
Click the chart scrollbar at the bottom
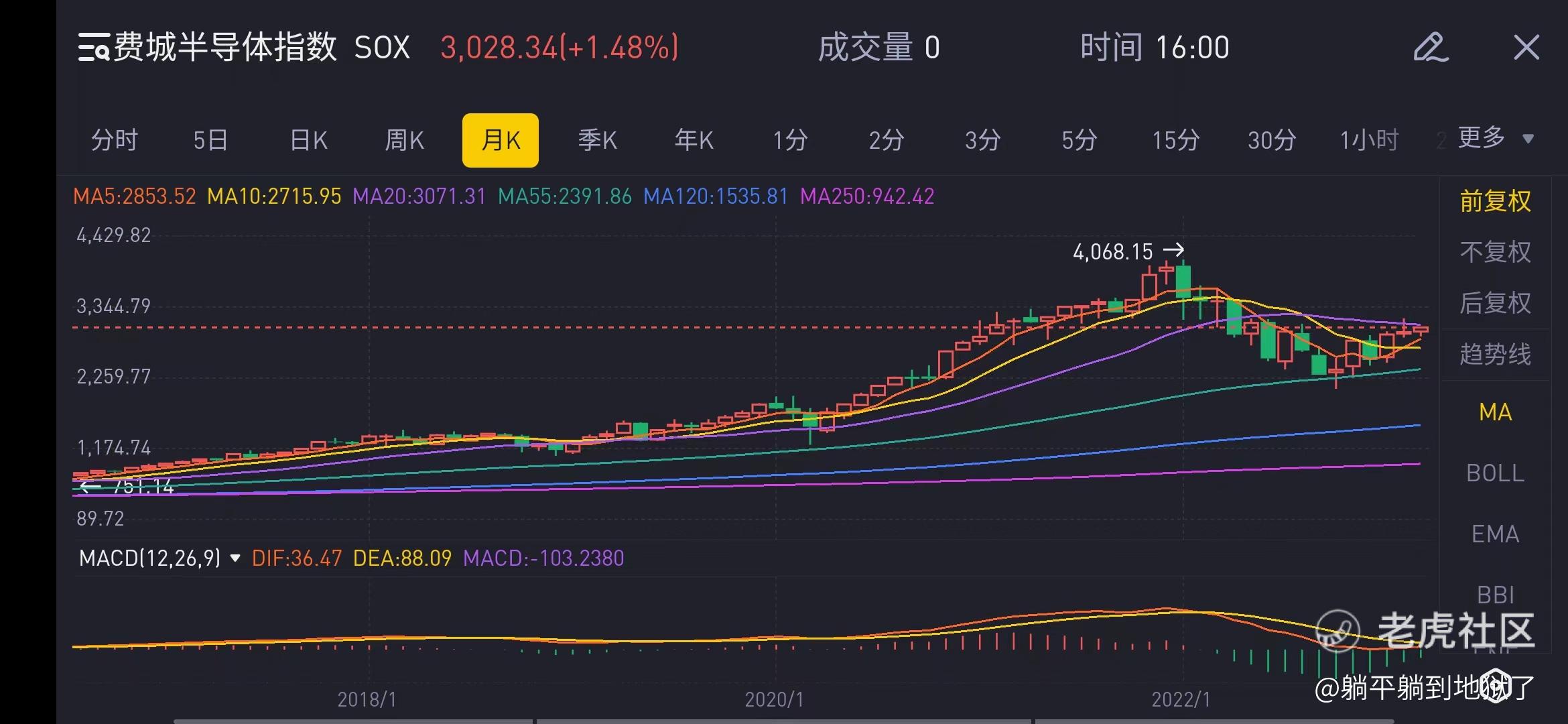coord(784,721)
